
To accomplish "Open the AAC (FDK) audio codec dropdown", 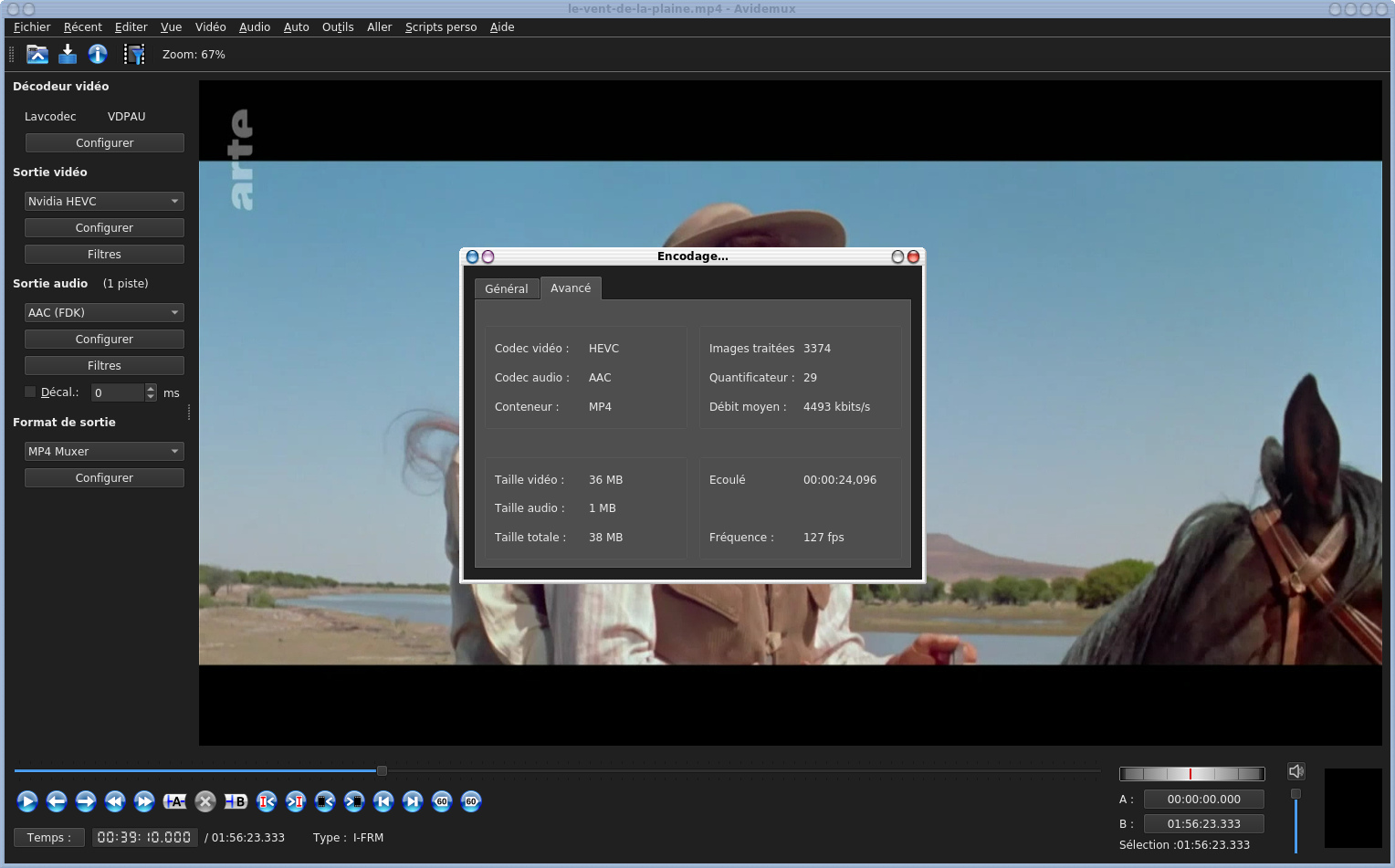I will (104, 313).
